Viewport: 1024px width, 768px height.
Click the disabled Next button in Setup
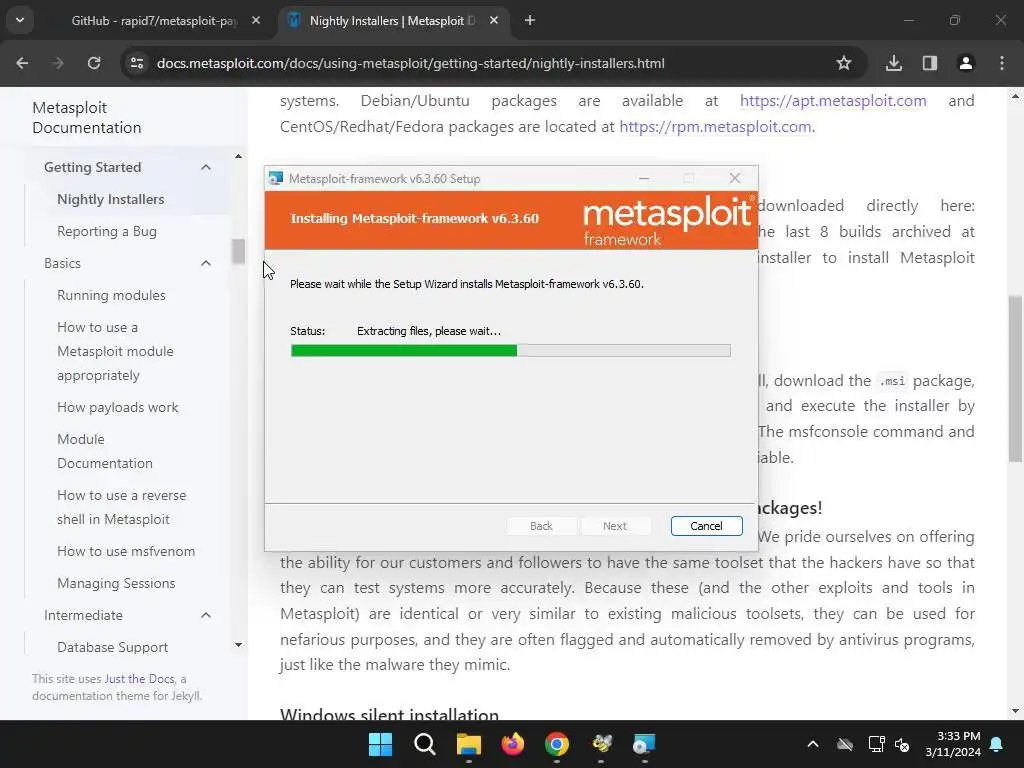[x=615, y=526]
